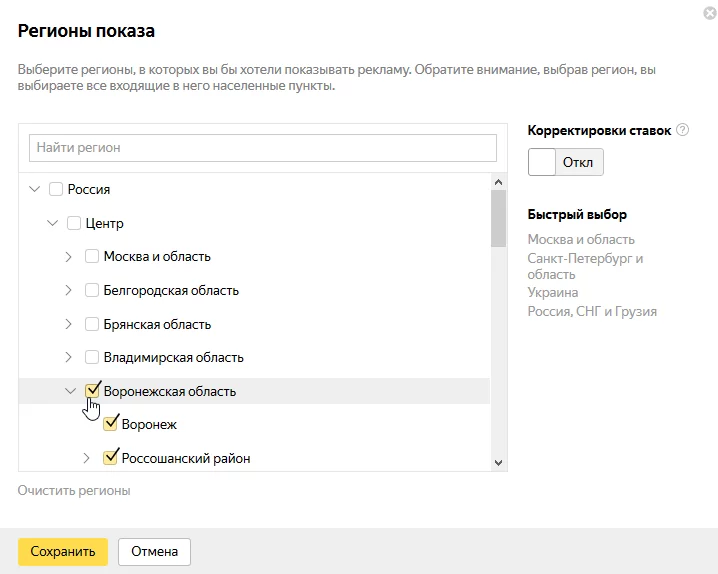Uncheck the Воронеж checkbox

pyautogui.click(x=110, y=424)
